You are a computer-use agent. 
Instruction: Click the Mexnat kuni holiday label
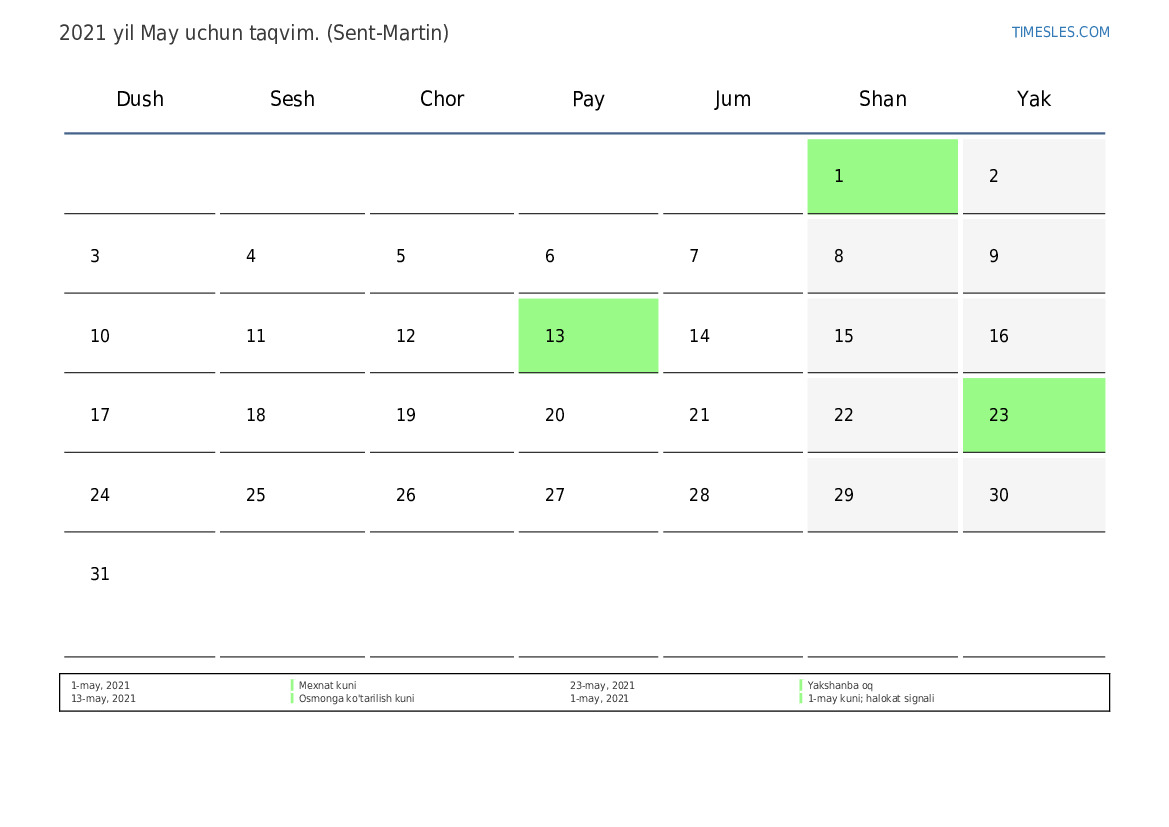tap(327, 686)
